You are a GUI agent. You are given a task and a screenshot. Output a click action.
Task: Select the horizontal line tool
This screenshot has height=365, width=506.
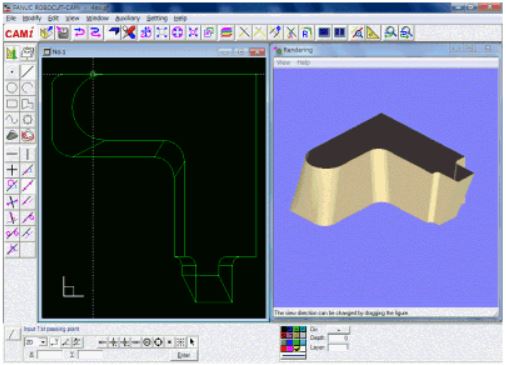12,154
